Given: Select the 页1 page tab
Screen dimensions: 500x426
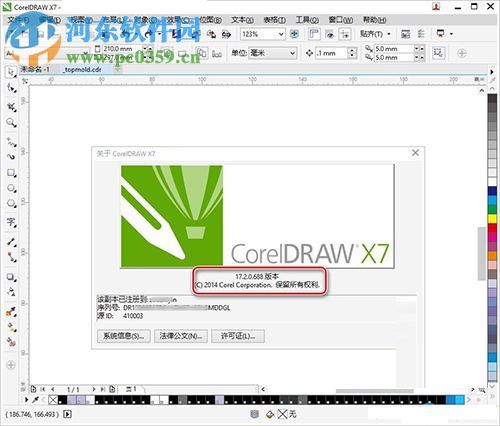Looking at the screenshot, I should pyautogui.click(x=131, y=389).
